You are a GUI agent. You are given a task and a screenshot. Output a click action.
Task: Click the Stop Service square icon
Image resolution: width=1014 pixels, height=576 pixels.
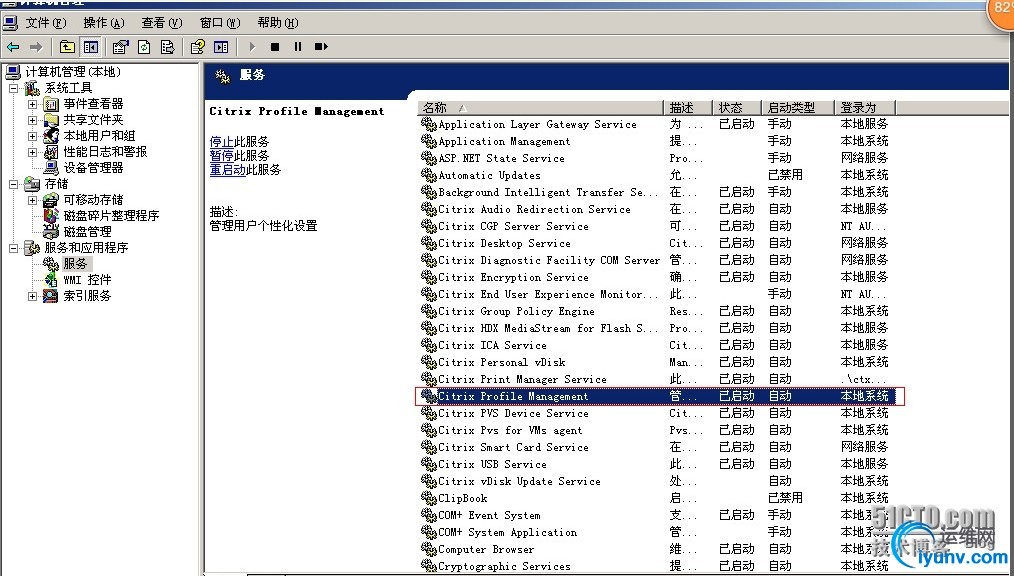pos(275,47)
